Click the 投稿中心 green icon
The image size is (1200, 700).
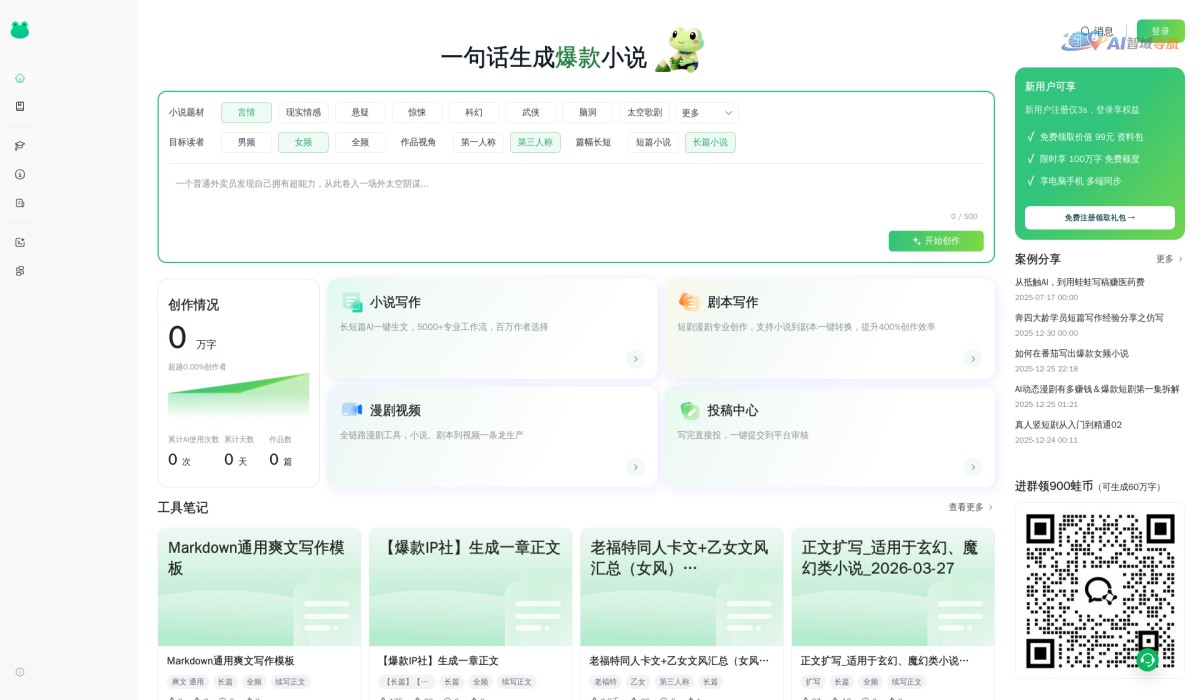coord(689,410)
